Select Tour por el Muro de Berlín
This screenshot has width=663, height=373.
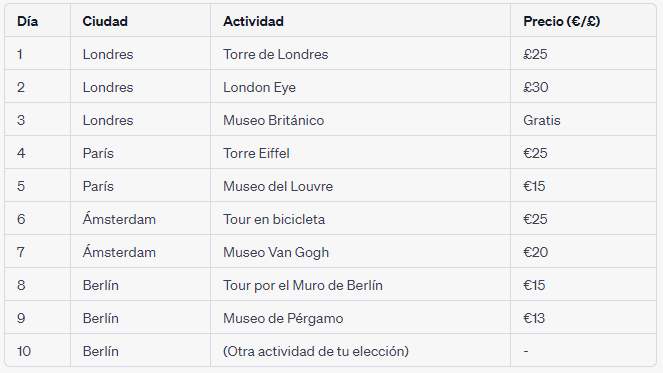pos(303,285)
